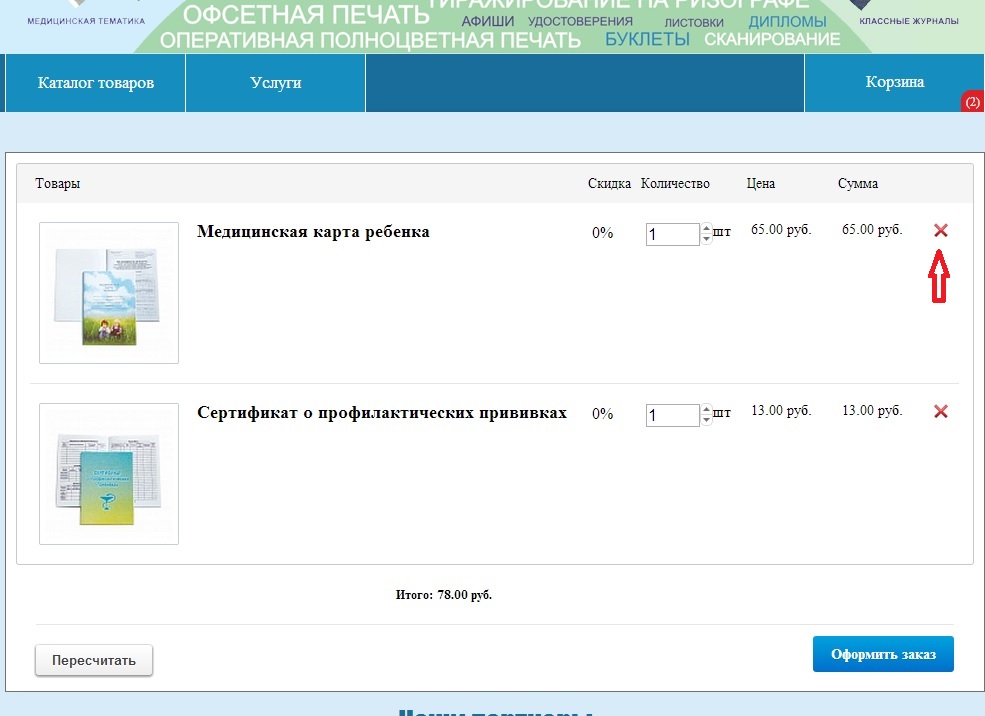This screenshot has width=985, height=716.
Task: Click the cart item count badge (2)
Action: [972, 102]
